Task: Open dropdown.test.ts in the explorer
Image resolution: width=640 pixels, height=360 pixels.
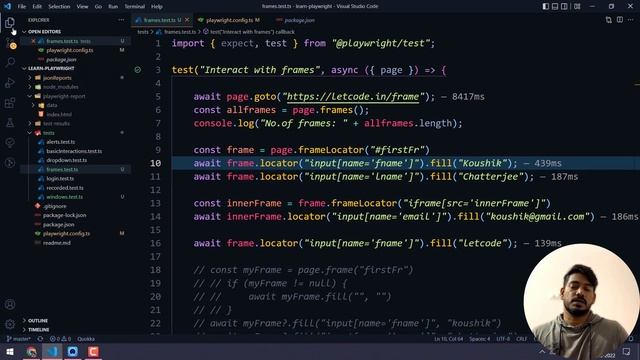Action: coord(67,160)
